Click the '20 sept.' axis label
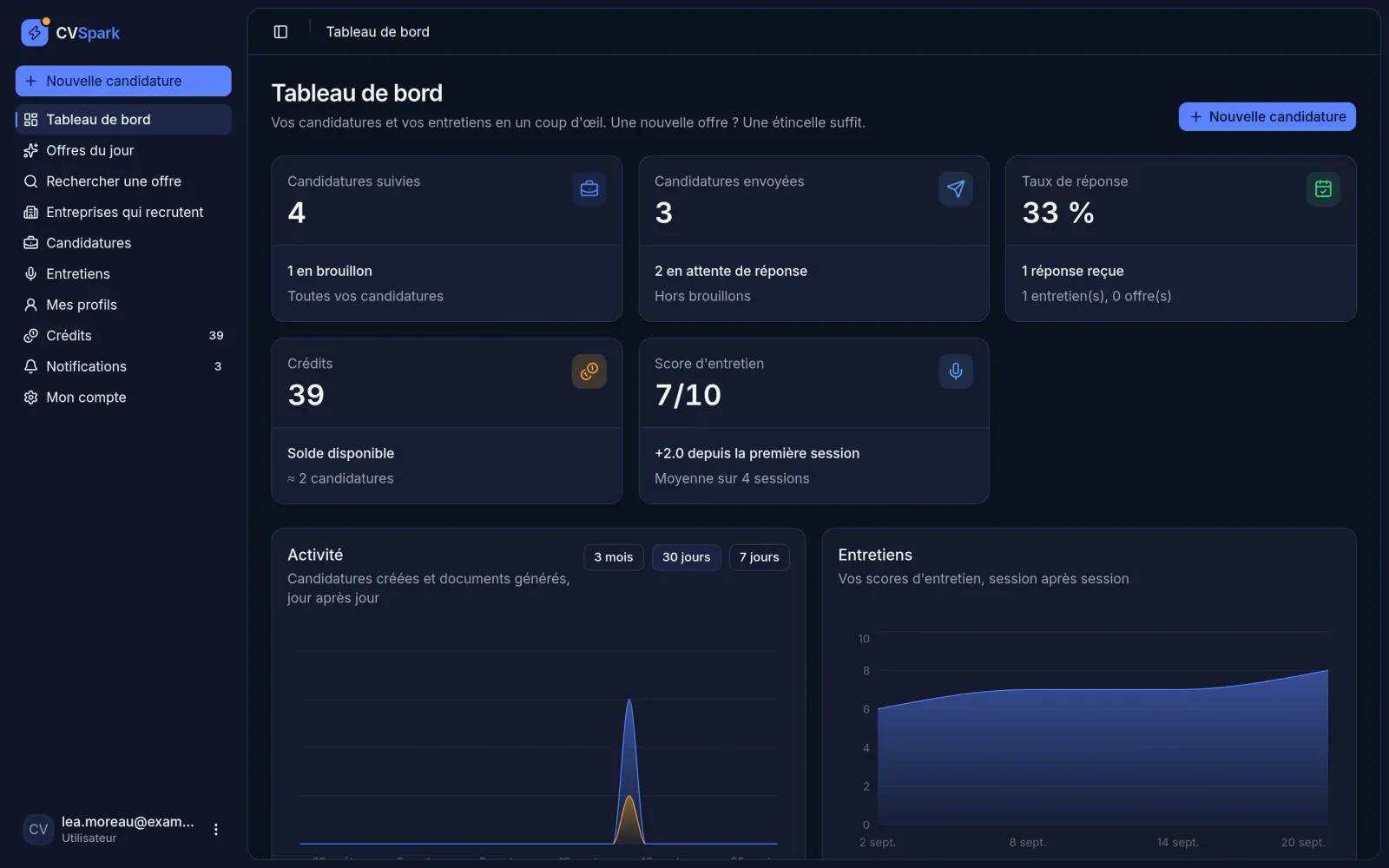 pos(1302,842)
